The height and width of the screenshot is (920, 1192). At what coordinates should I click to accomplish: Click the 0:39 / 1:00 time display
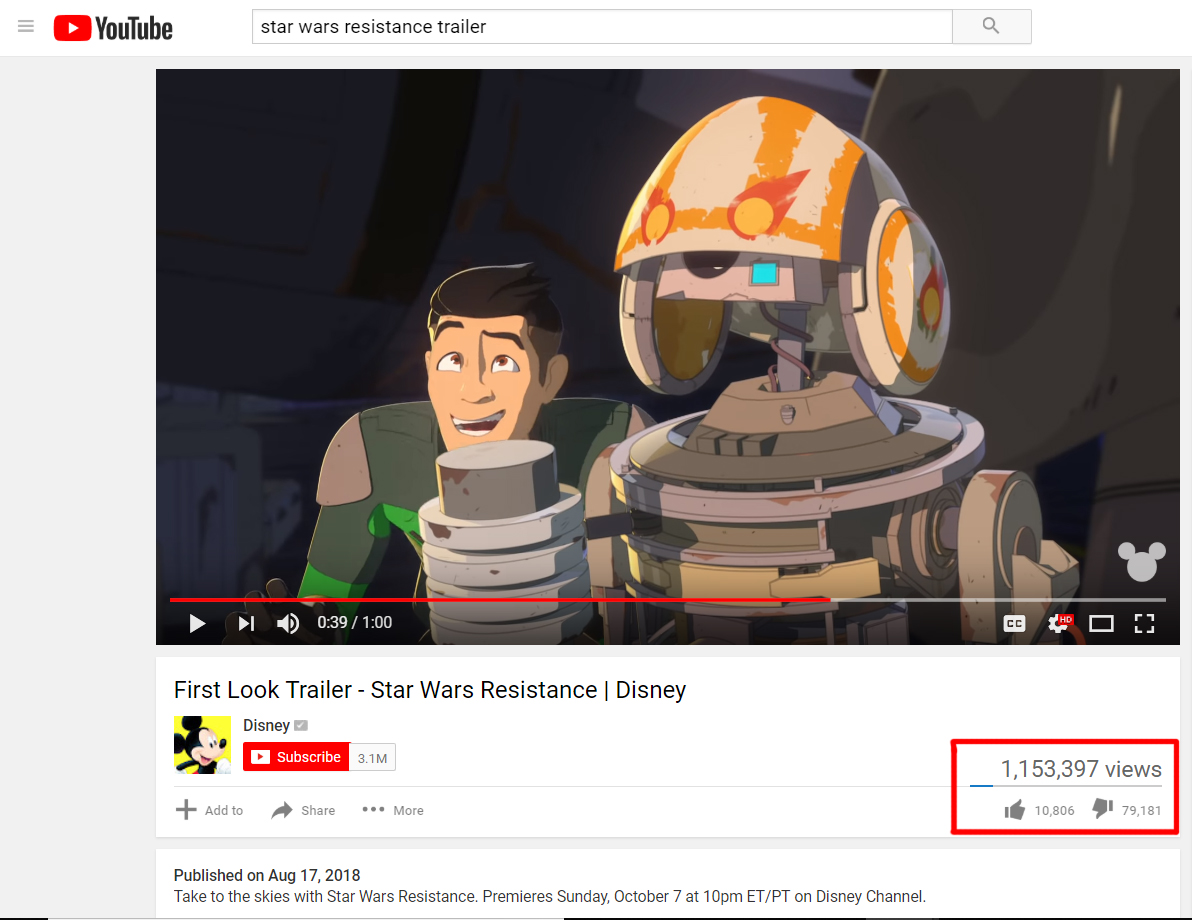coord(354,623)
